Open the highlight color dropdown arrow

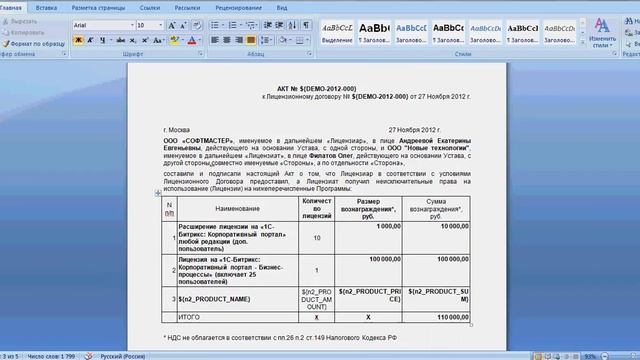point(182,40)
